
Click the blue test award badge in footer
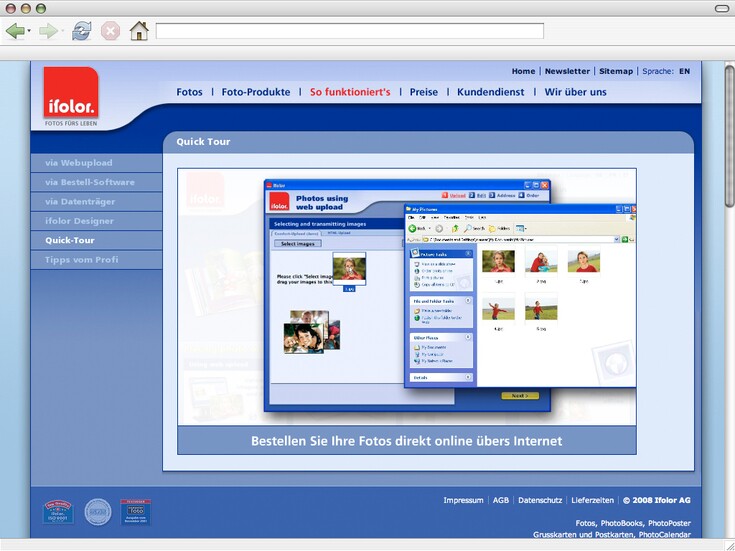(136, 512)
